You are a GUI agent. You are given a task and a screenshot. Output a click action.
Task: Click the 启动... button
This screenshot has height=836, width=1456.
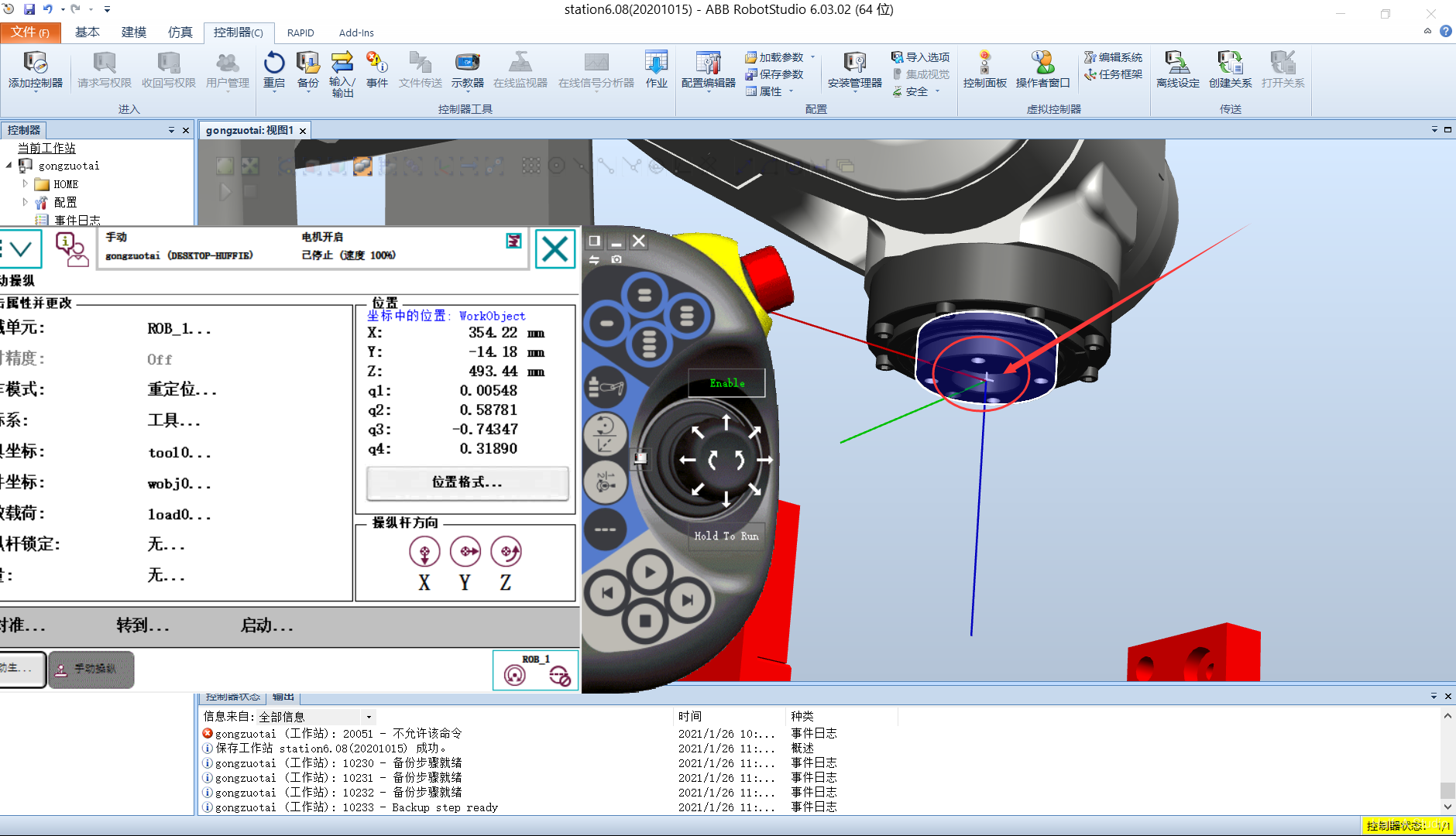[266, 625]
